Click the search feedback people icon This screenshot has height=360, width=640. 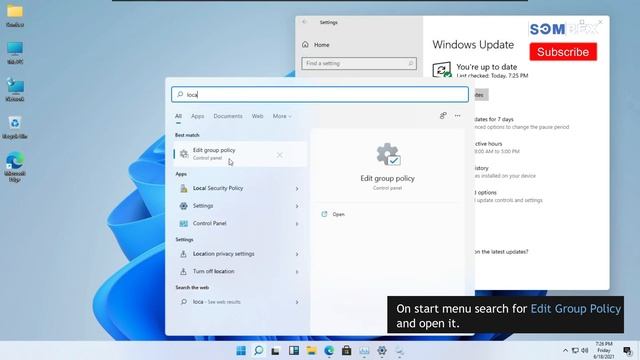click(443, 116)
